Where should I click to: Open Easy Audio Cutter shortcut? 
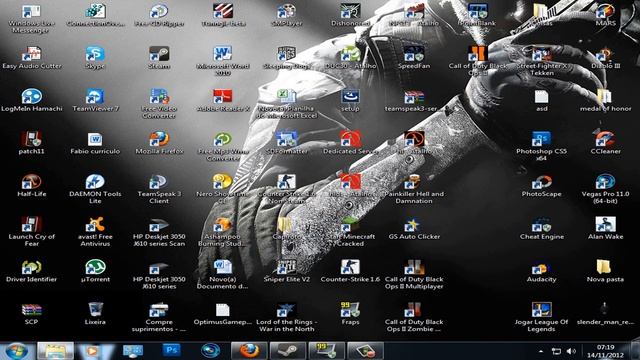pyautogui.click(x=31, y=55)
